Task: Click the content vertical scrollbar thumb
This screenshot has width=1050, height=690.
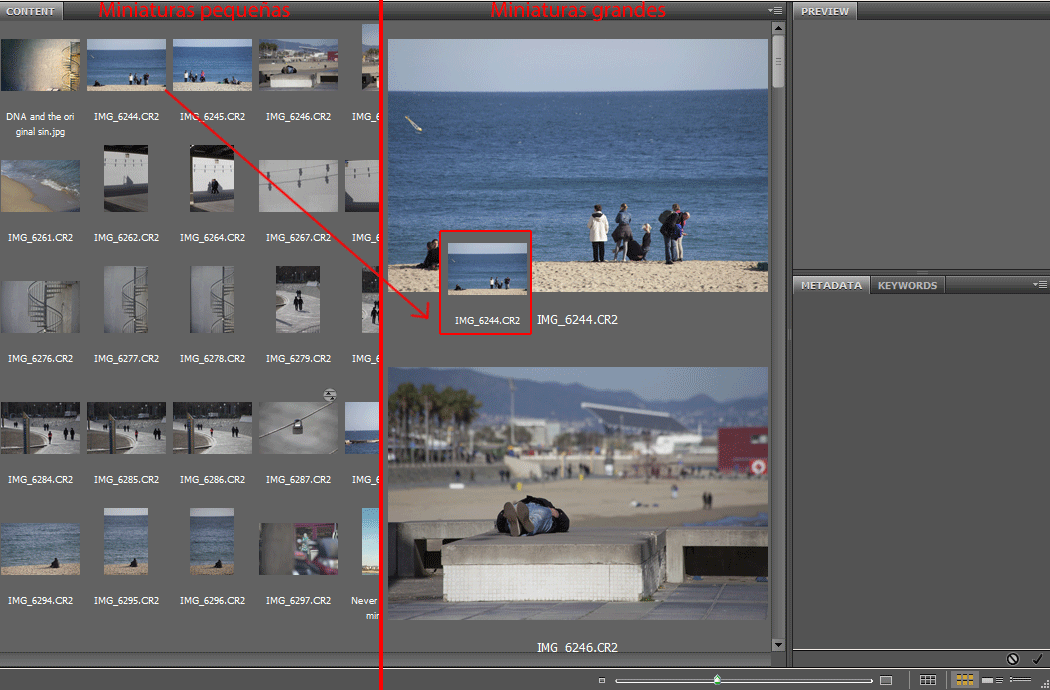Action: pos(778,62)
